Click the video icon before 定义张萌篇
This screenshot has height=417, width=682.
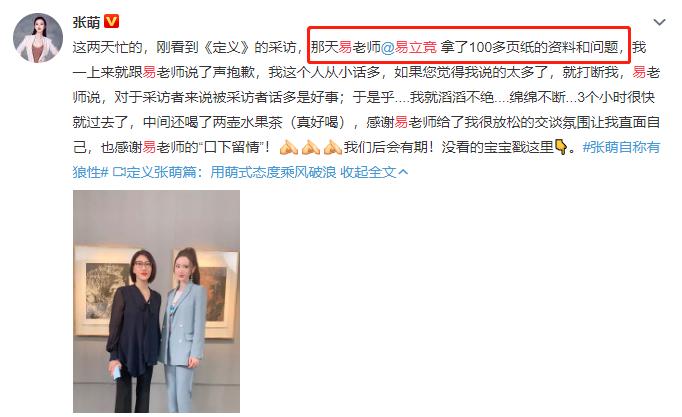tap(119, 172)
